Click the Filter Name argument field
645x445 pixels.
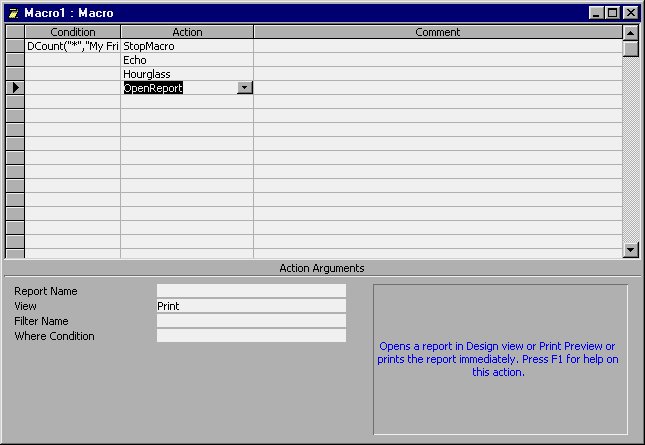click(x=250, y=321)
